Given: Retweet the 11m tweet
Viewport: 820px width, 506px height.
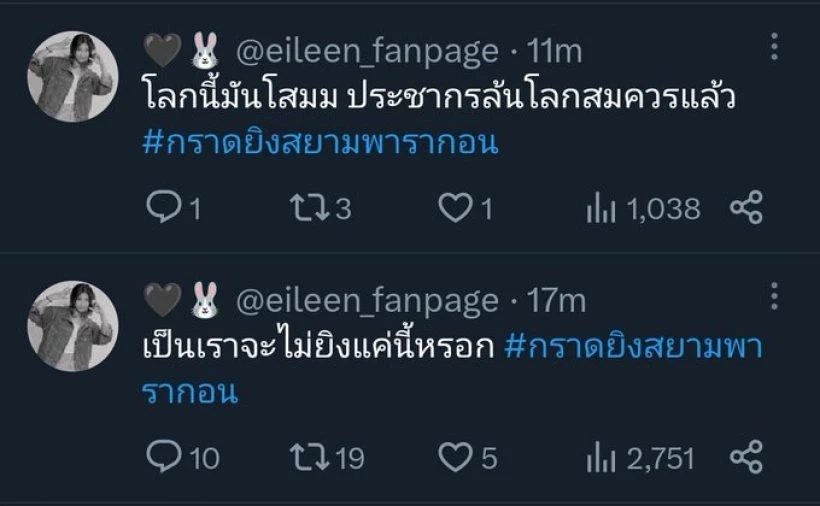Looking at the screenshot, I should pos(304,208).
